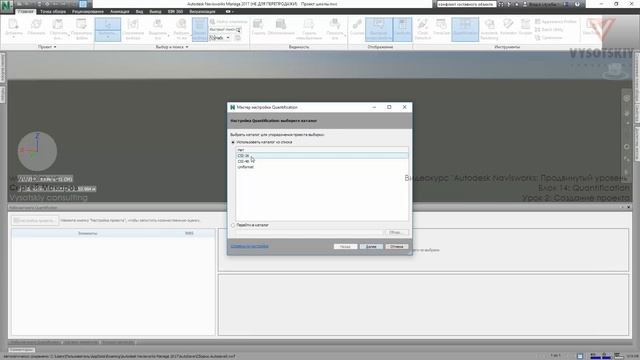Select Uniformat catalog in list
Viewport: 640px width, 360px height.
click(x=322, y=167)
